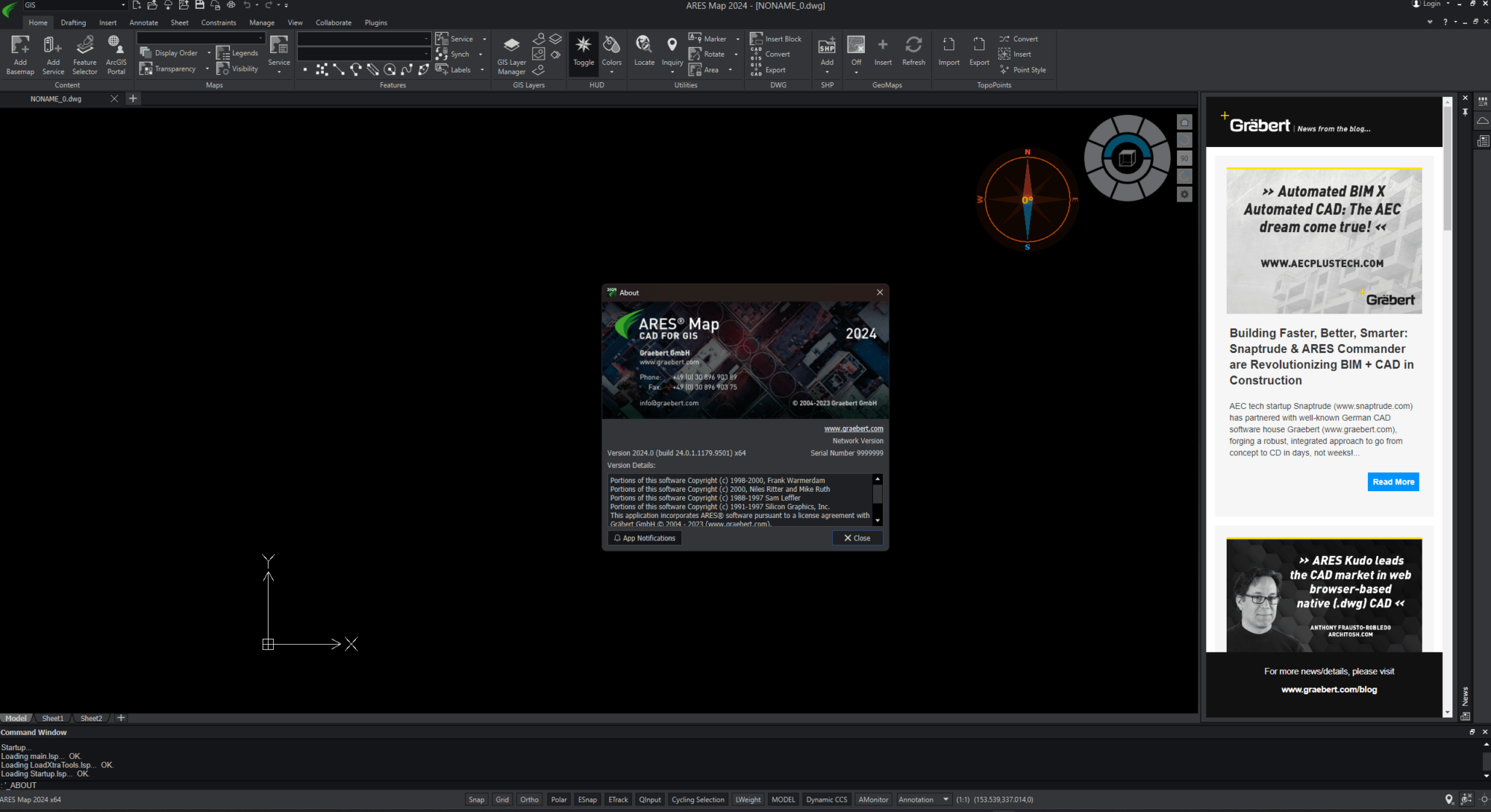The image size is (1491, 812).
Task: Switch to the Drafting ribbon tab
Action: (x=73, y=23)
